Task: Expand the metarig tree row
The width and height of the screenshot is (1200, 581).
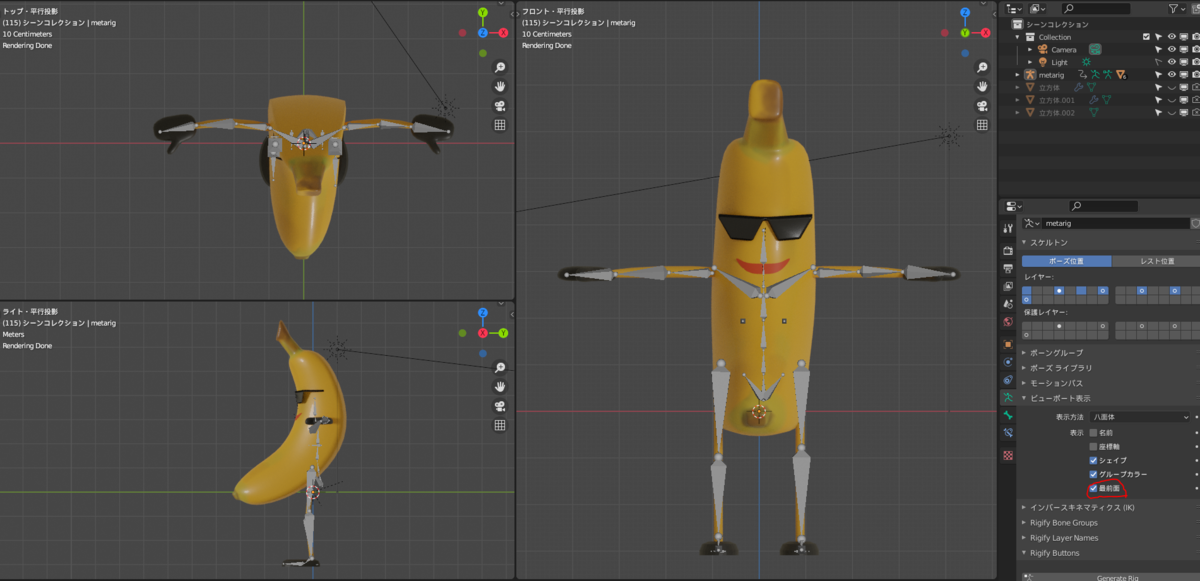Action: click(1018, 75)
